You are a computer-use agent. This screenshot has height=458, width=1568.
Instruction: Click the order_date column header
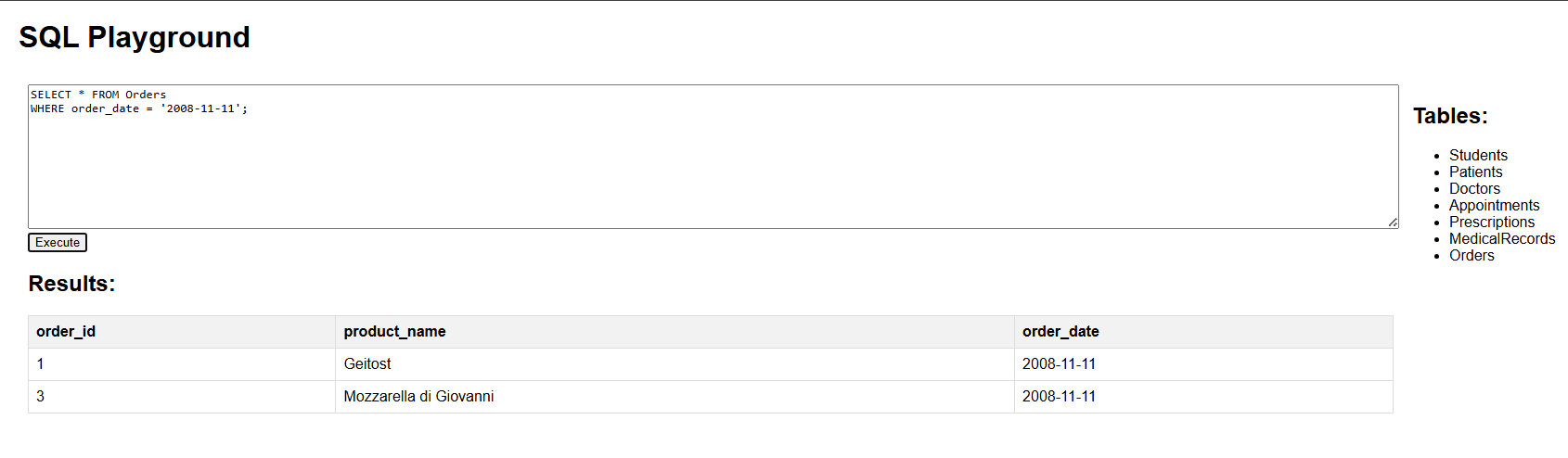pyautogui.click(x=1060, y=332)
